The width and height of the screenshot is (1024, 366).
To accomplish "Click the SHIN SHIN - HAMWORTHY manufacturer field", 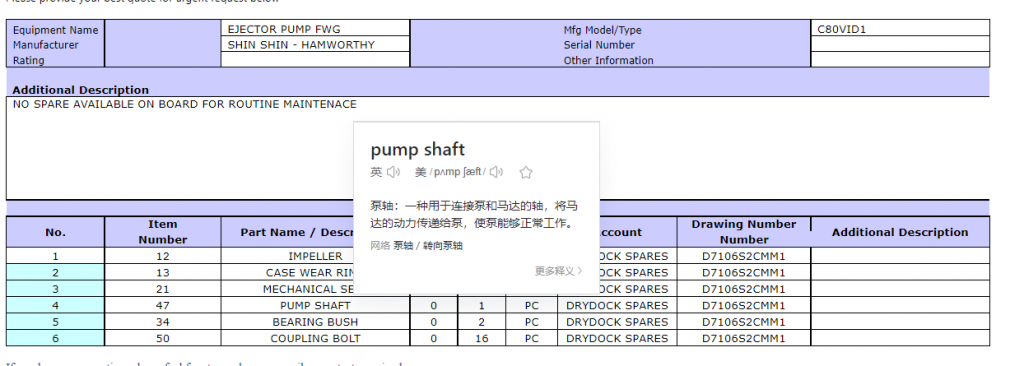I will tap(315, 44).
